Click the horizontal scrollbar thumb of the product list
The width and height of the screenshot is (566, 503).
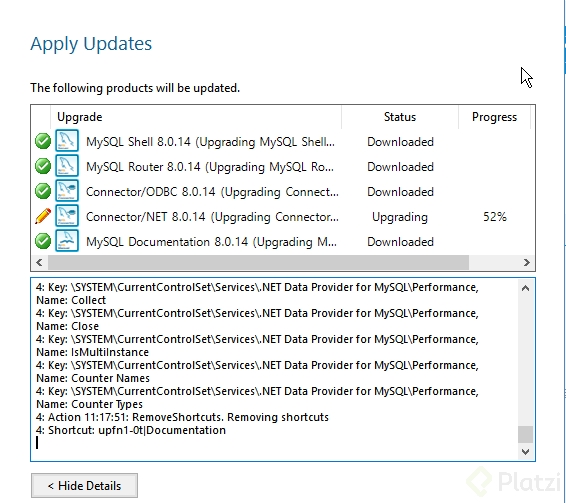[258, 263]
